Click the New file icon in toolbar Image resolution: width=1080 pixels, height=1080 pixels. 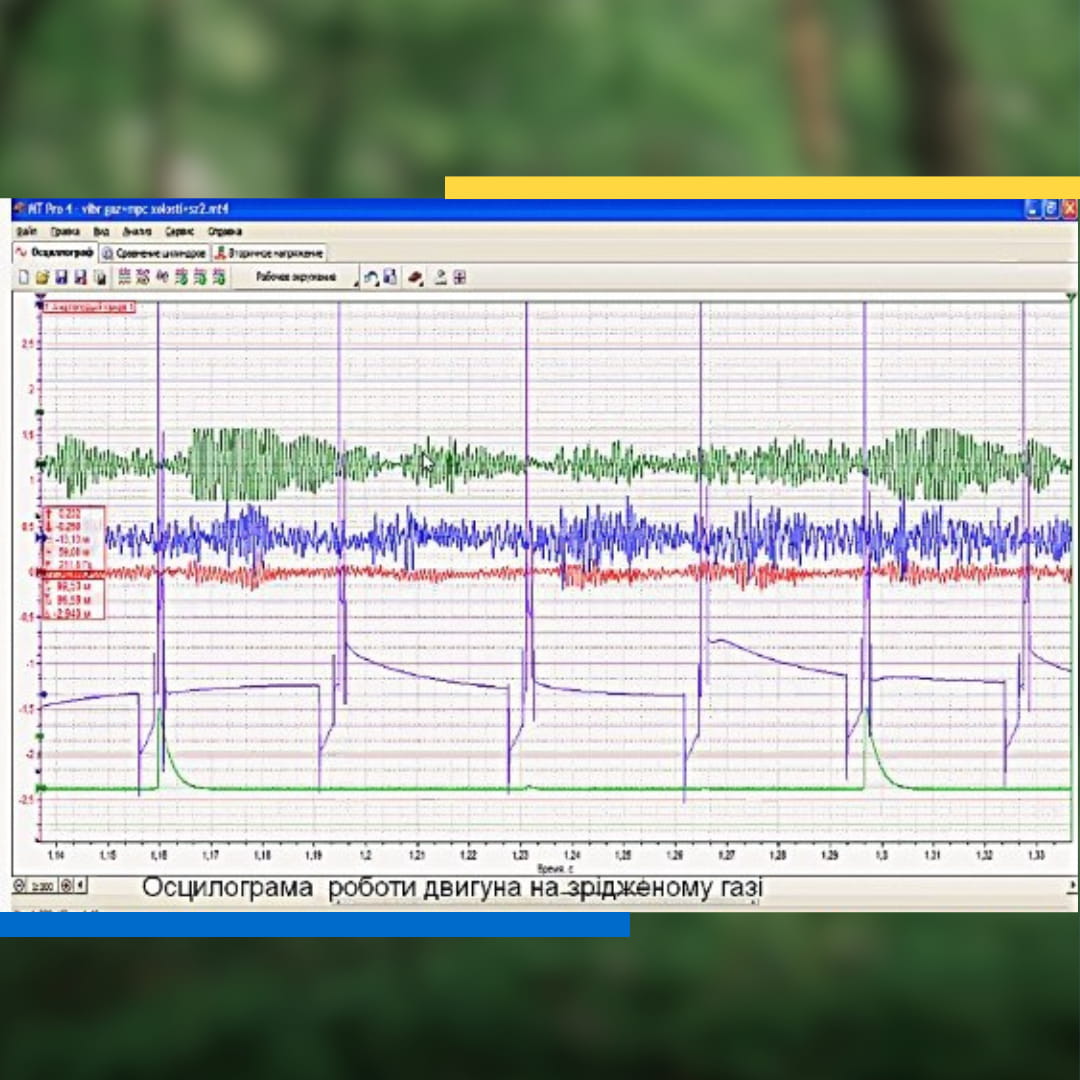(x=23, y=277)
